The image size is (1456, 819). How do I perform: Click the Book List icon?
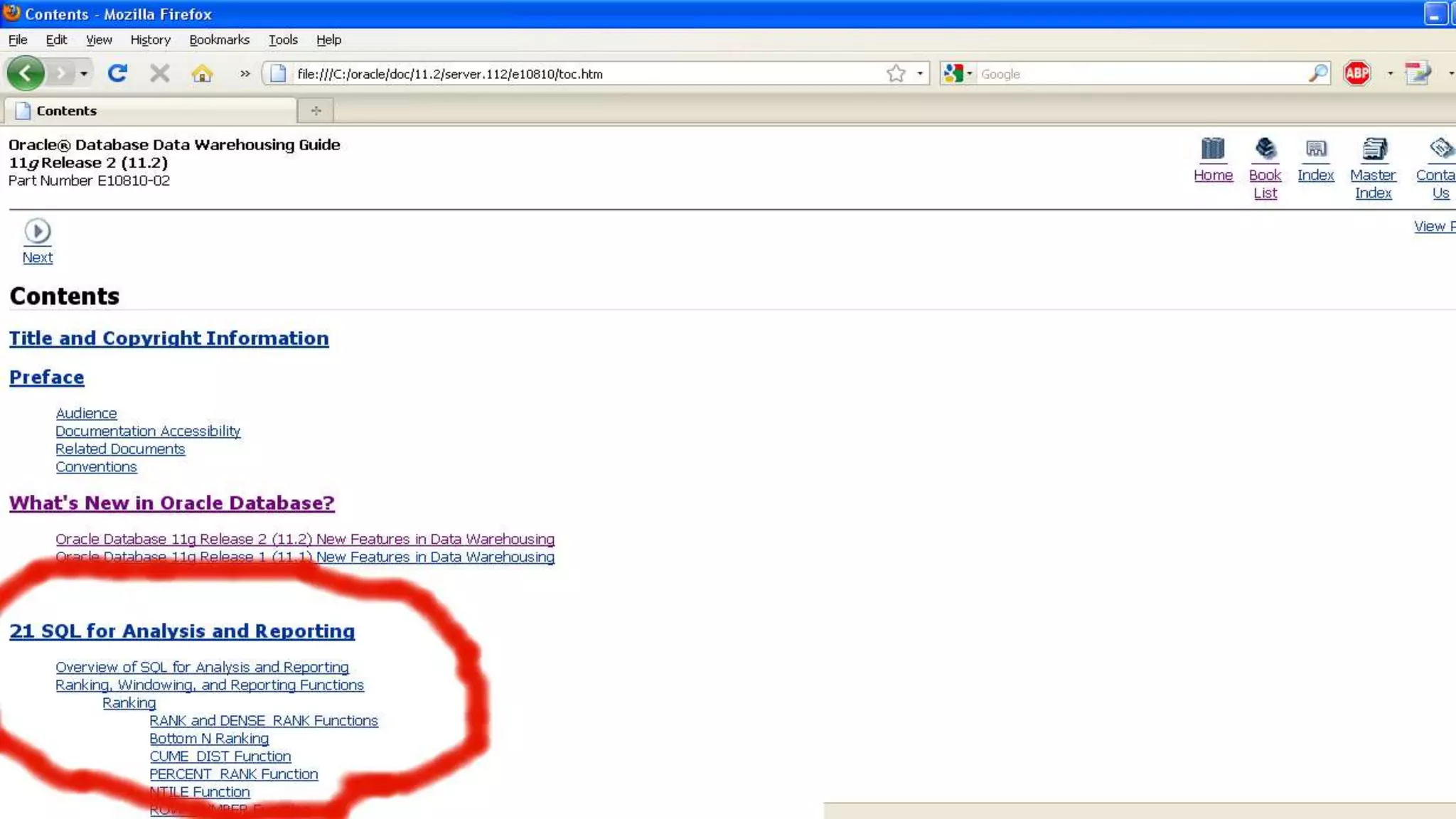coord(1265,149)
